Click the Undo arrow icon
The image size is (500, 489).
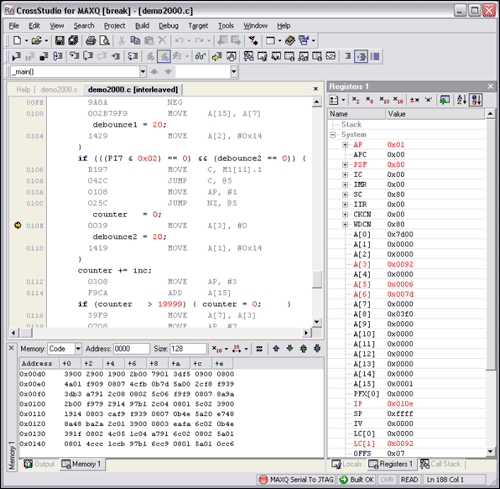(x=179, y=40)
